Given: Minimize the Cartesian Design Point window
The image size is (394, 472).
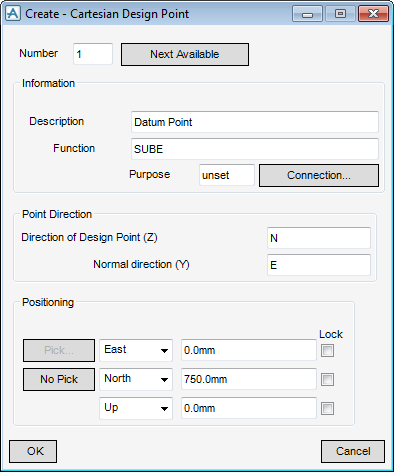Looking at the screenshot, I should [x=307, y=14].
